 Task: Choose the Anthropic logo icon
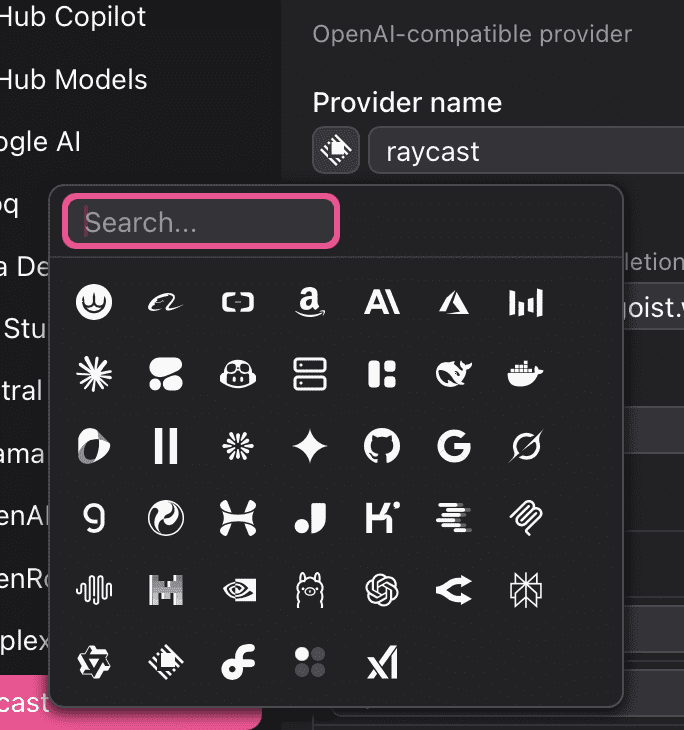tap(382, 302)
